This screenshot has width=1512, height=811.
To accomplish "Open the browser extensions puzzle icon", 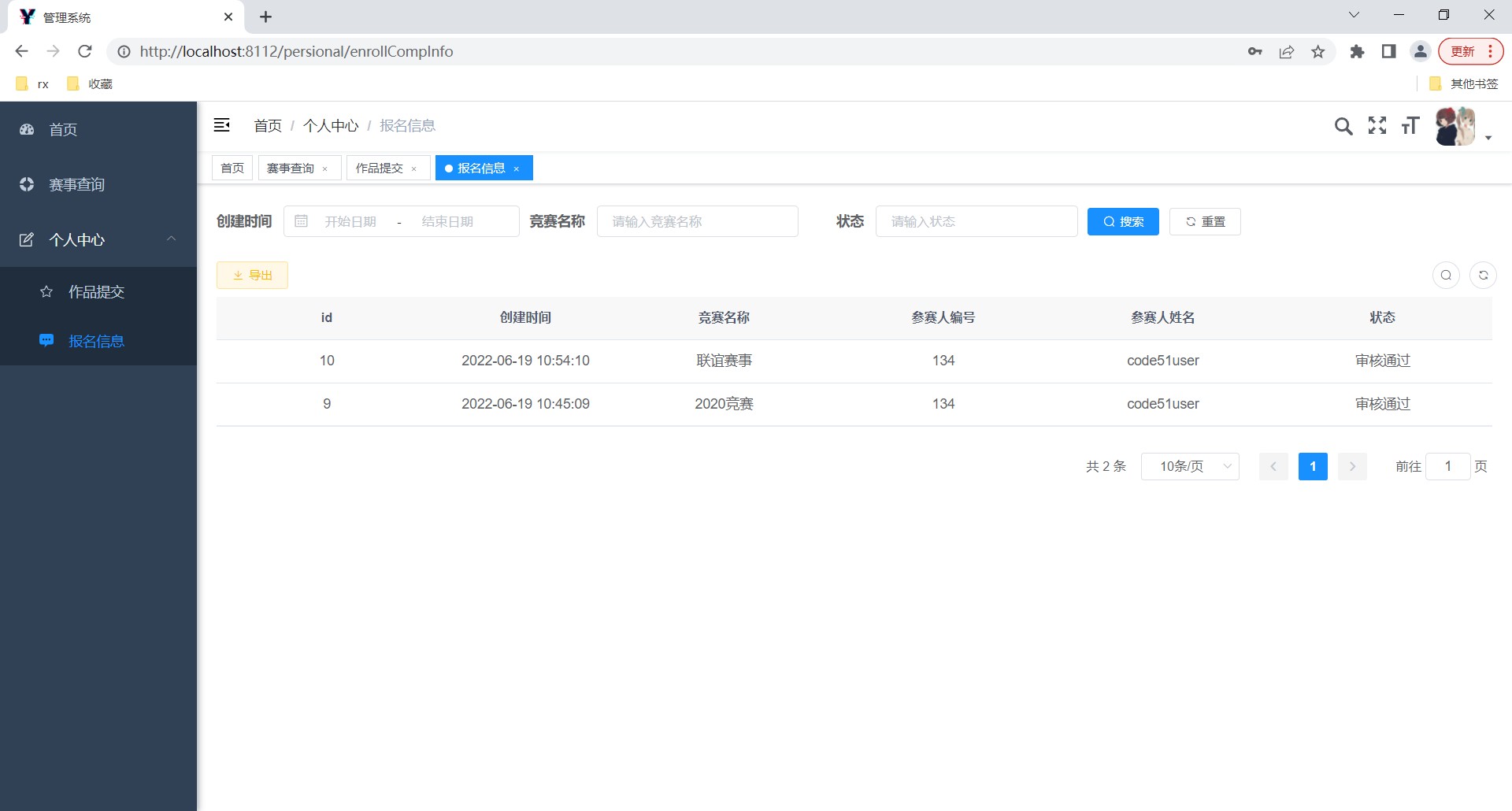I will point(1357,52).
